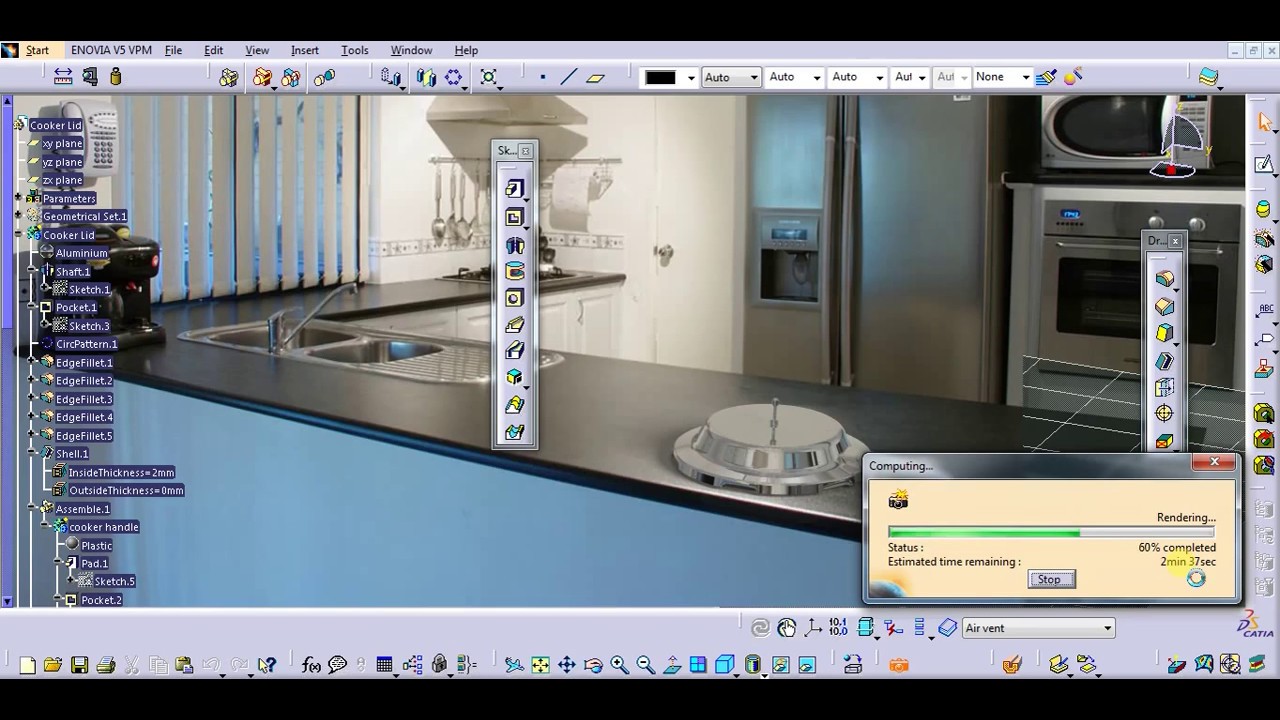Click the Normal View icon
Image resolution: width=1280 pixels, height=720 pixels.
point(671,665)
